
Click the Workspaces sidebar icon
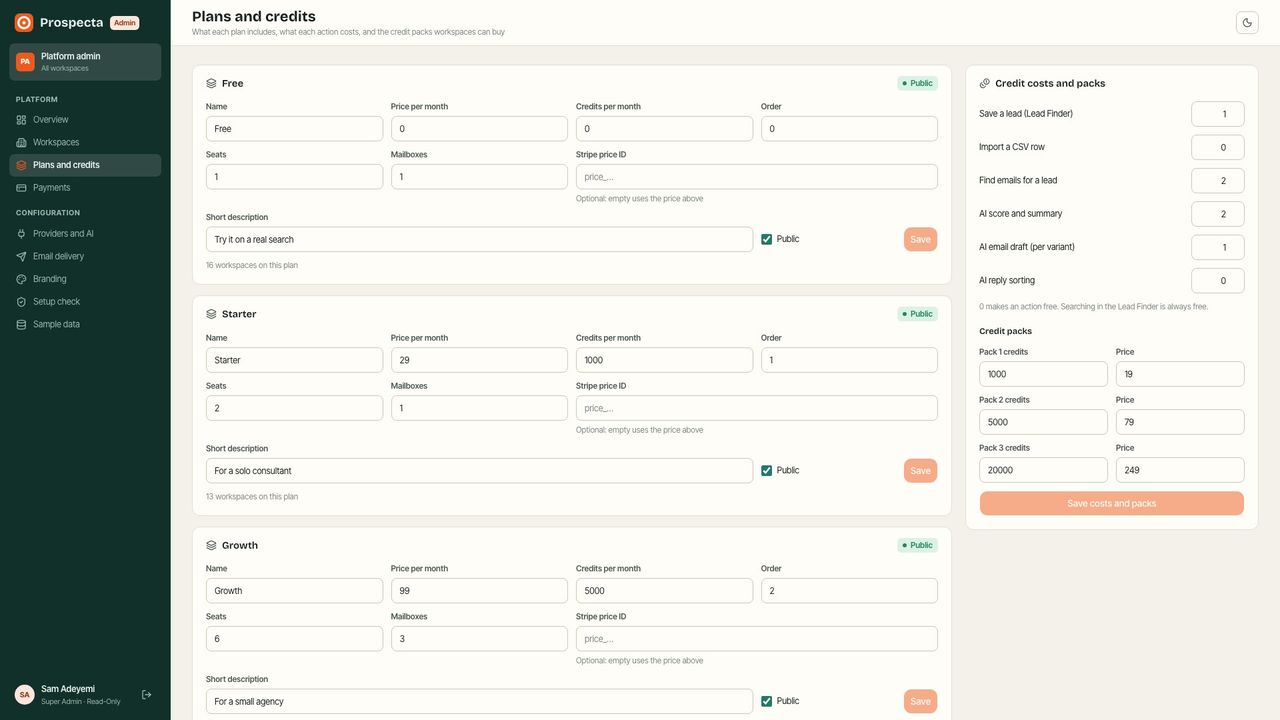point(21,143)
